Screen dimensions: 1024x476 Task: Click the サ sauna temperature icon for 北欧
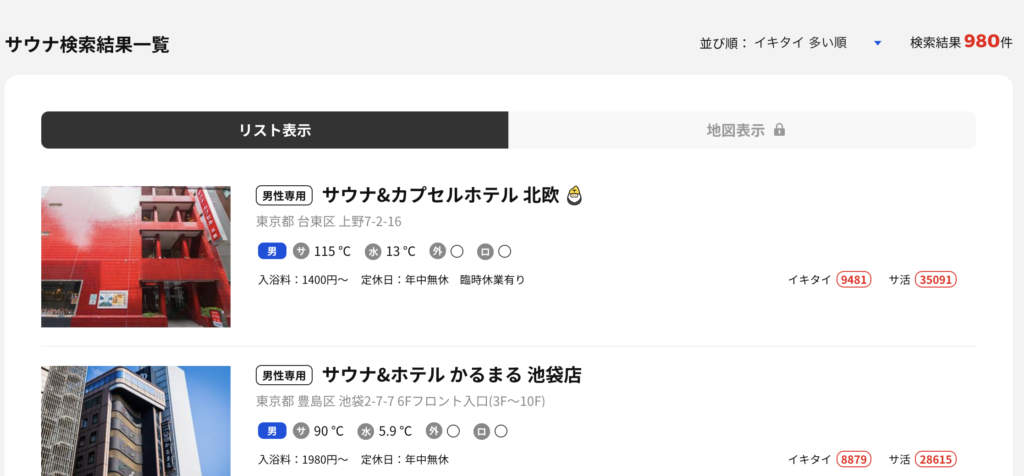300,251
